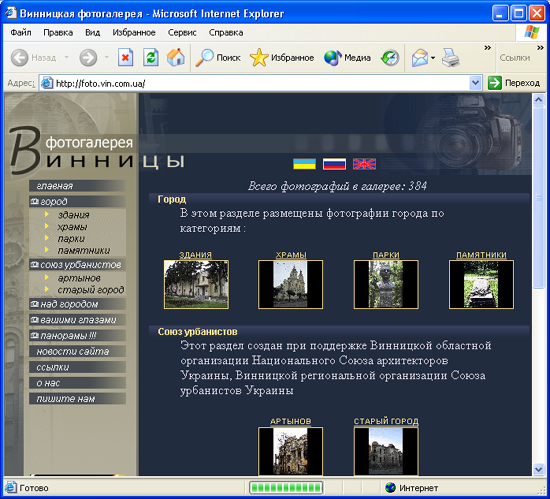Image resolution: width=550 pixels, height=499 pixels.
Task: Open Forward button history dropdown arrow
Action: pyautogui.click(x=106, y=57)
